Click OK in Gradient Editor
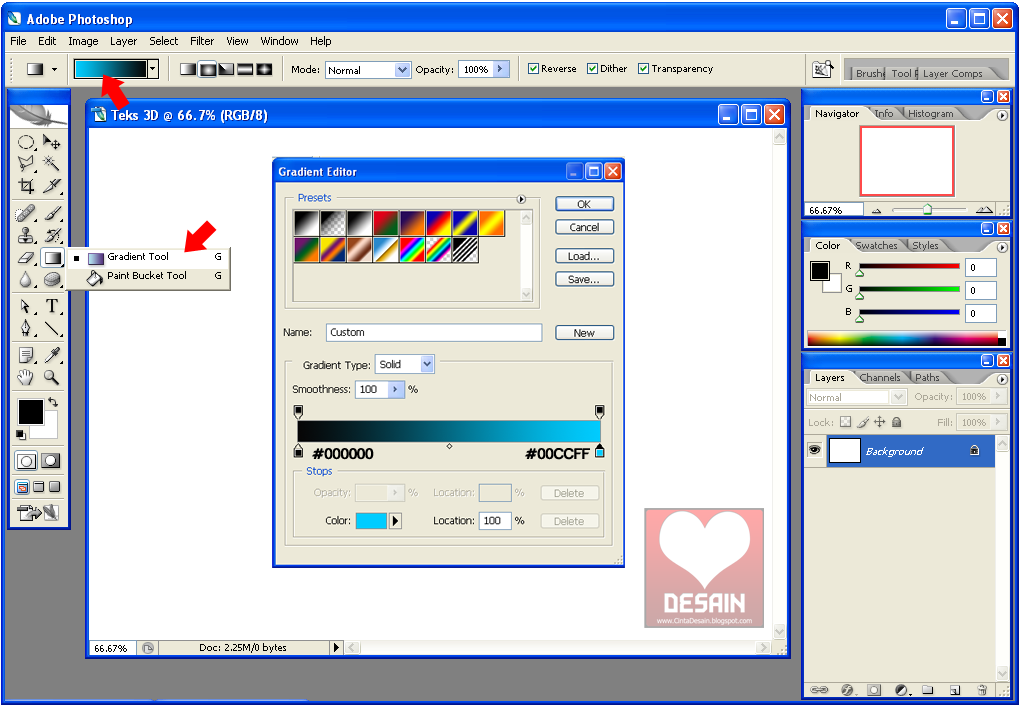This screenshot has width=1024, height=705. 584,204
